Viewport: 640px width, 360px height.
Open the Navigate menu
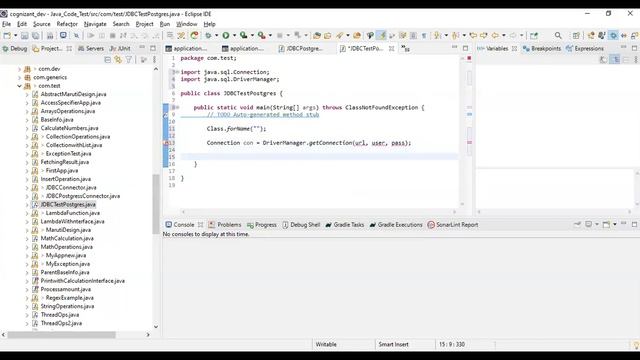pos(95,24)
